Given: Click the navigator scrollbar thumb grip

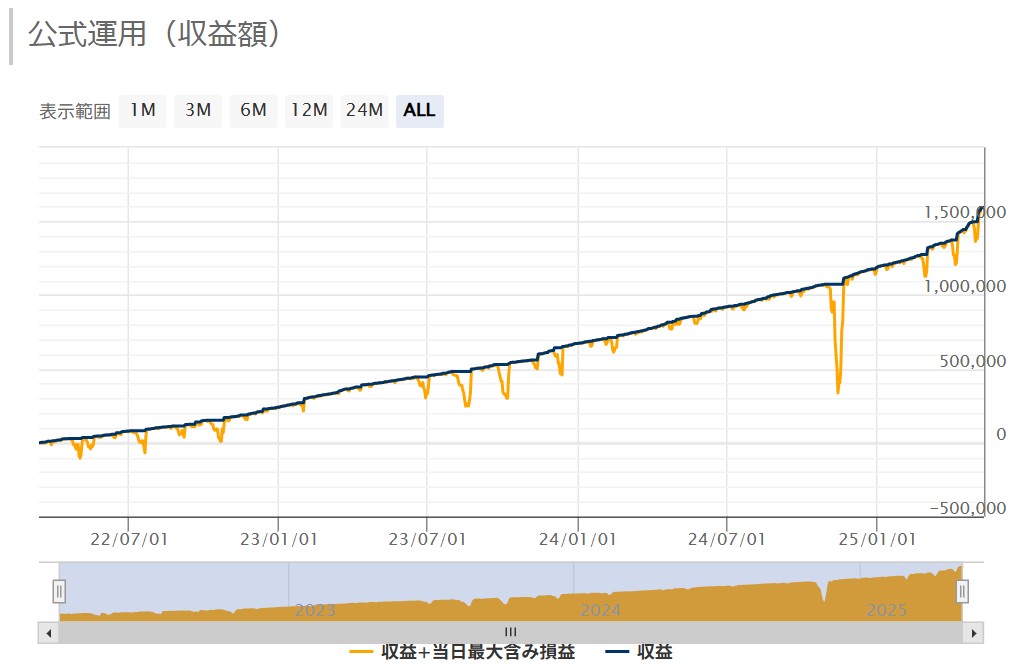Looking at the screenshot, I should coord(511,632).
